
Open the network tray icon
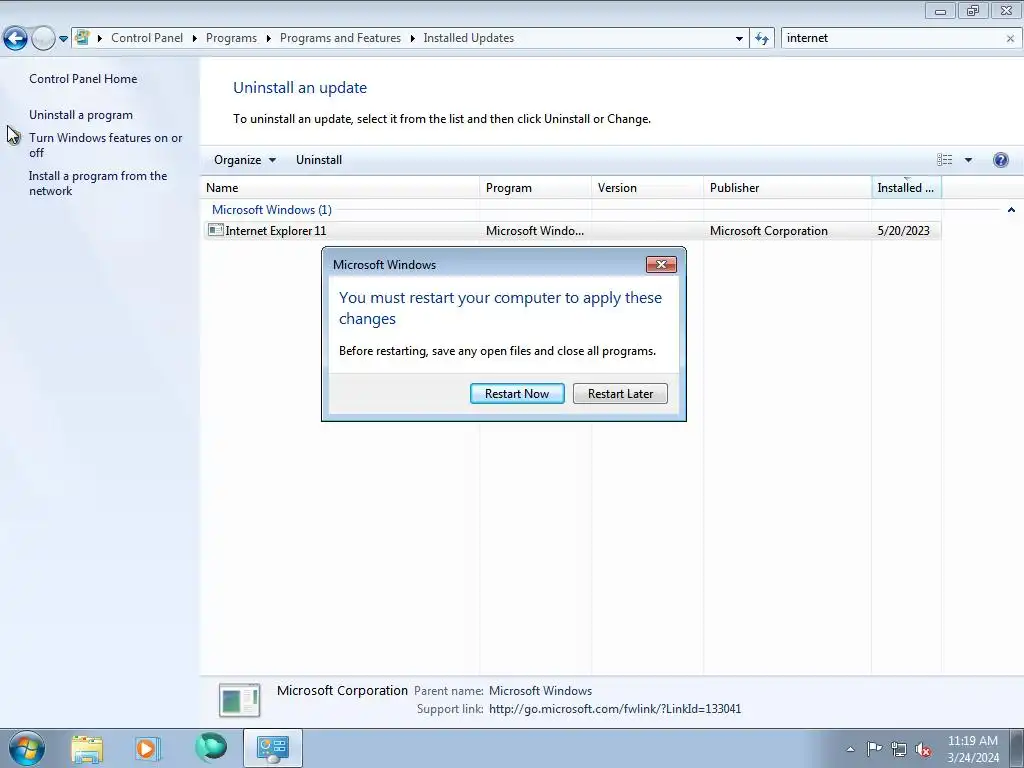[899, 749]
